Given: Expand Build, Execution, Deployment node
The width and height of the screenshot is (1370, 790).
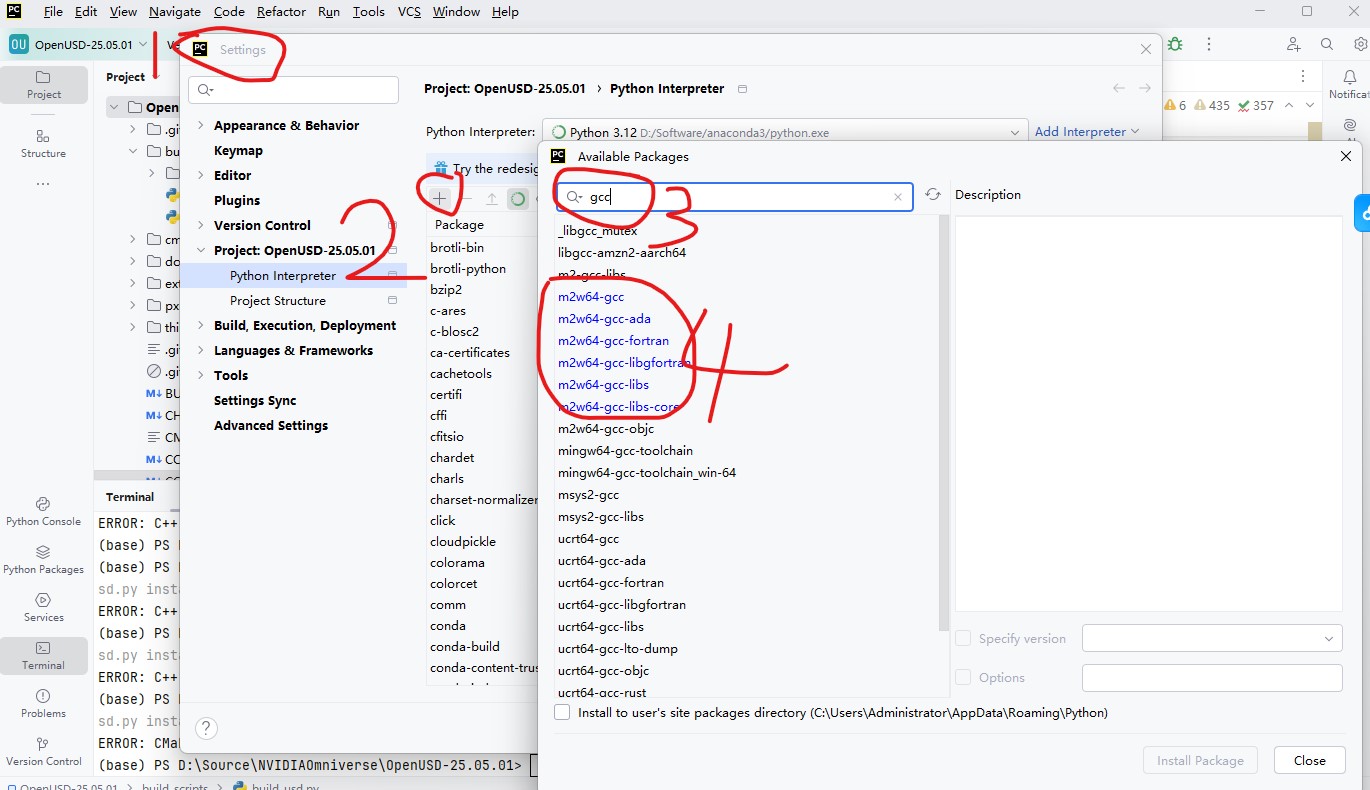Looking at the screenshot, I should click(200, 325).
